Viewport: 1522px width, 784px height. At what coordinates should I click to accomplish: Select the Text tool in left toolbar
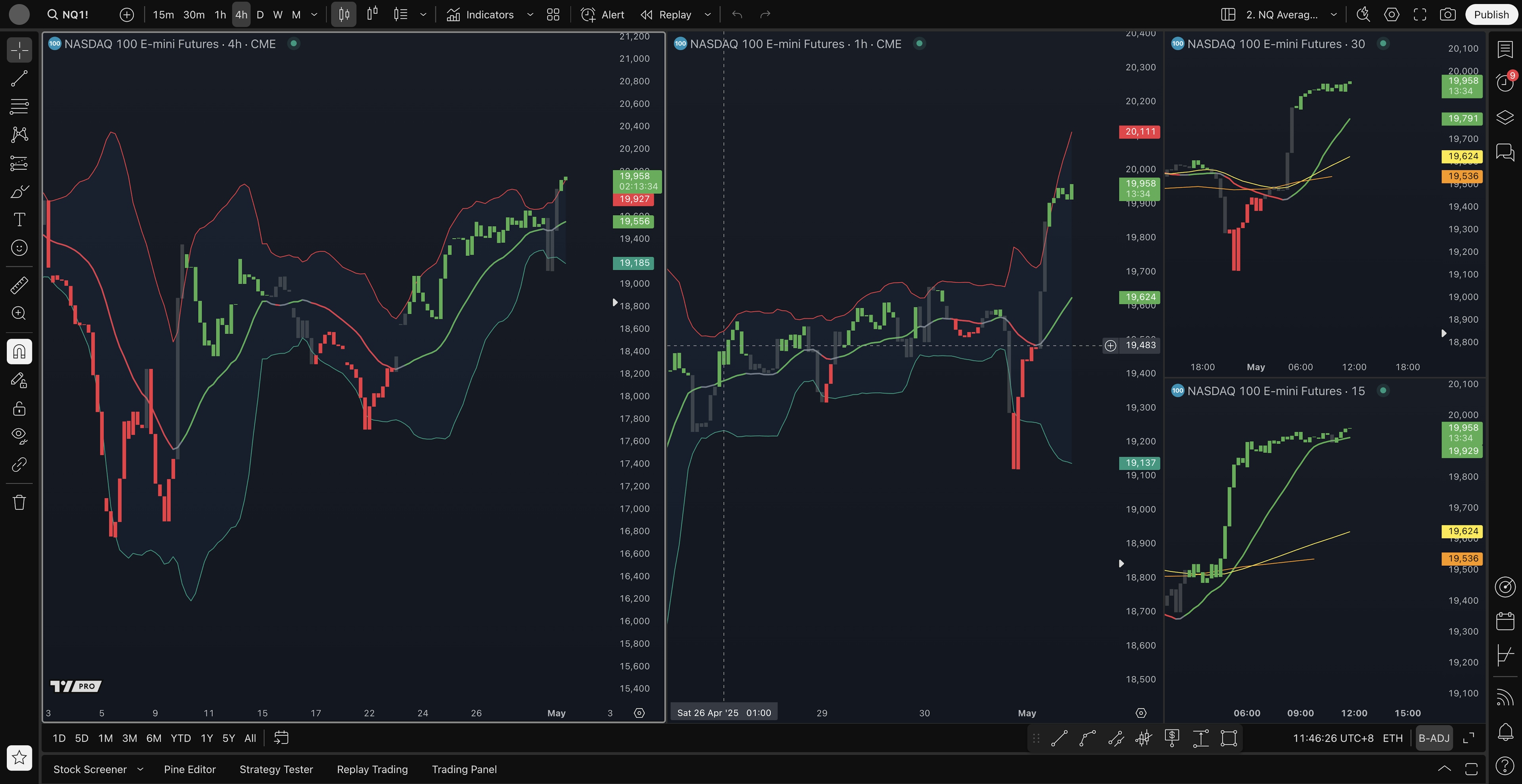pyautogui.click(x=19, y=219)
